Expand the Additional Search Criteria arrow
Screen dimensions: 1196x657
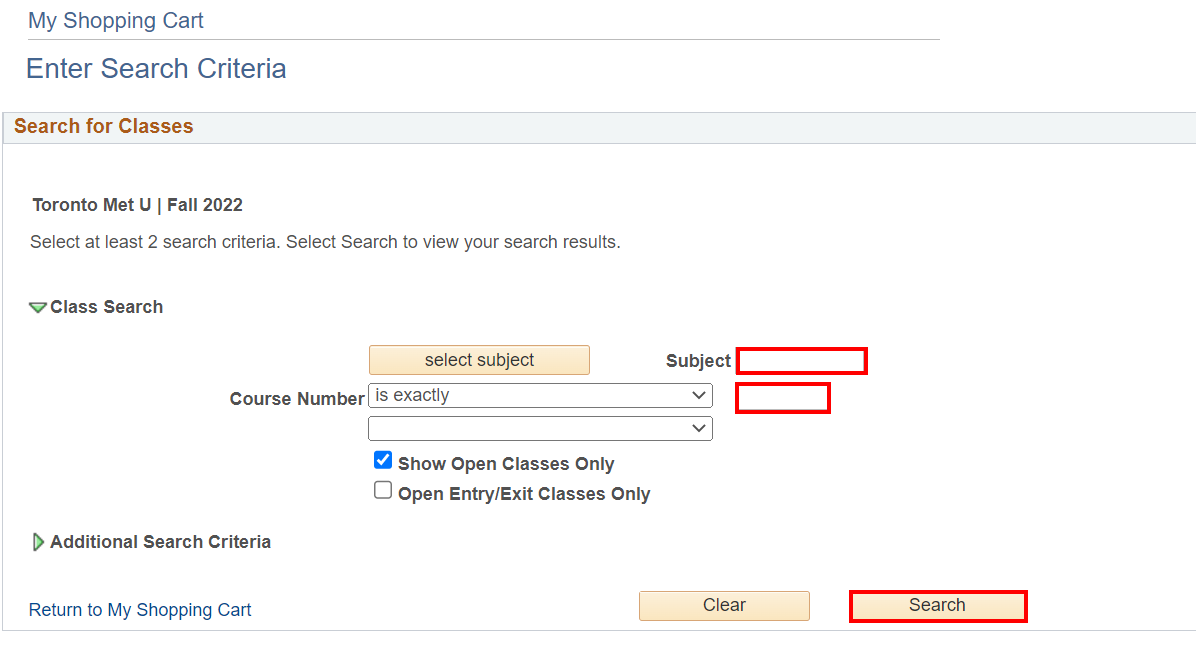click(39, 542)
